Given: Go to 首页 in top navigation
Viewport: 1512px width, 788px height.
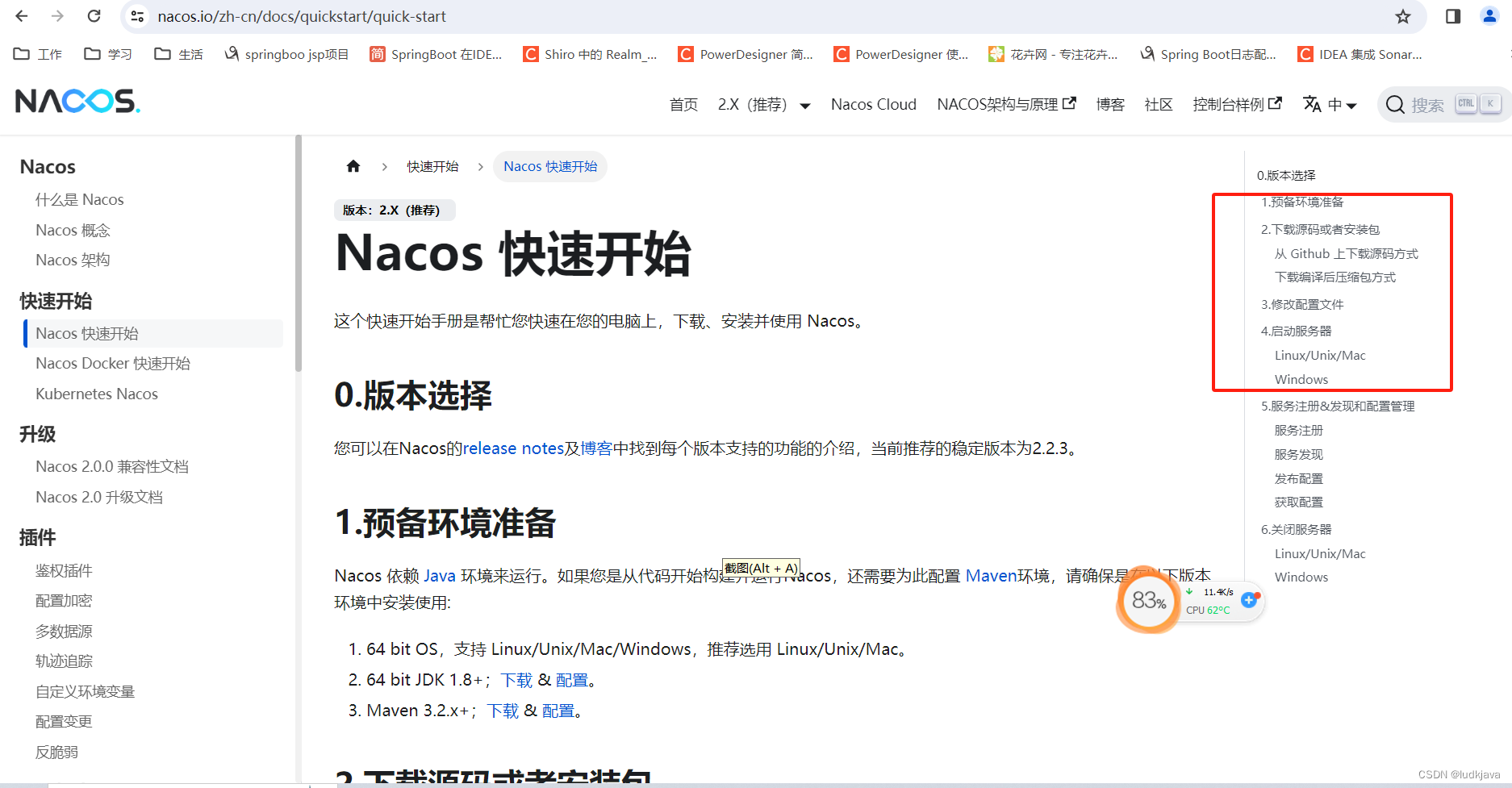Looking at the screenshot, I should point(683,104).
